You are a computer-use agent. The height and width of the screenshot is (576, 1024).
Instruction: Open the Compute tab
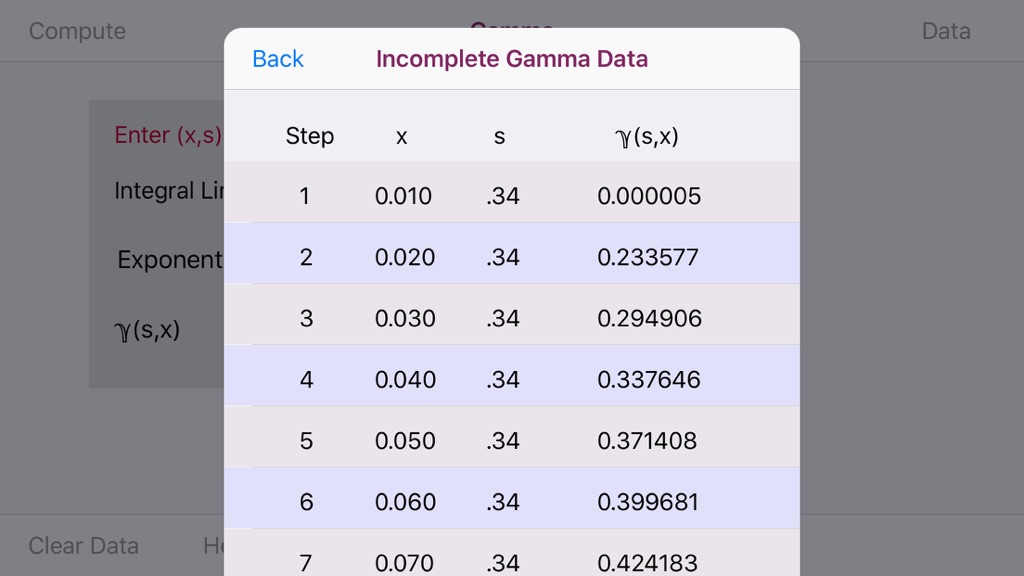coord(77,31)
